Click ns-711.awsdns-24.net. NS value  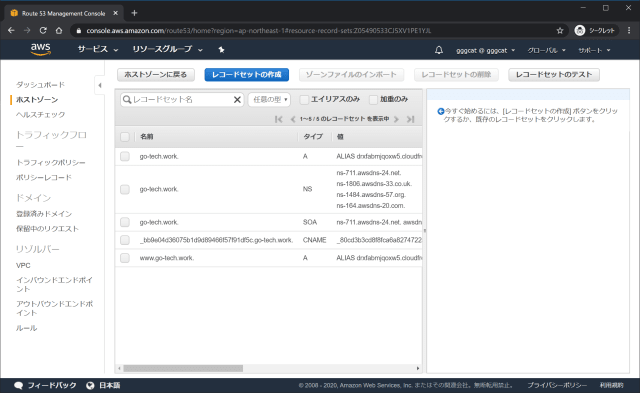click(x=369, y=173)
